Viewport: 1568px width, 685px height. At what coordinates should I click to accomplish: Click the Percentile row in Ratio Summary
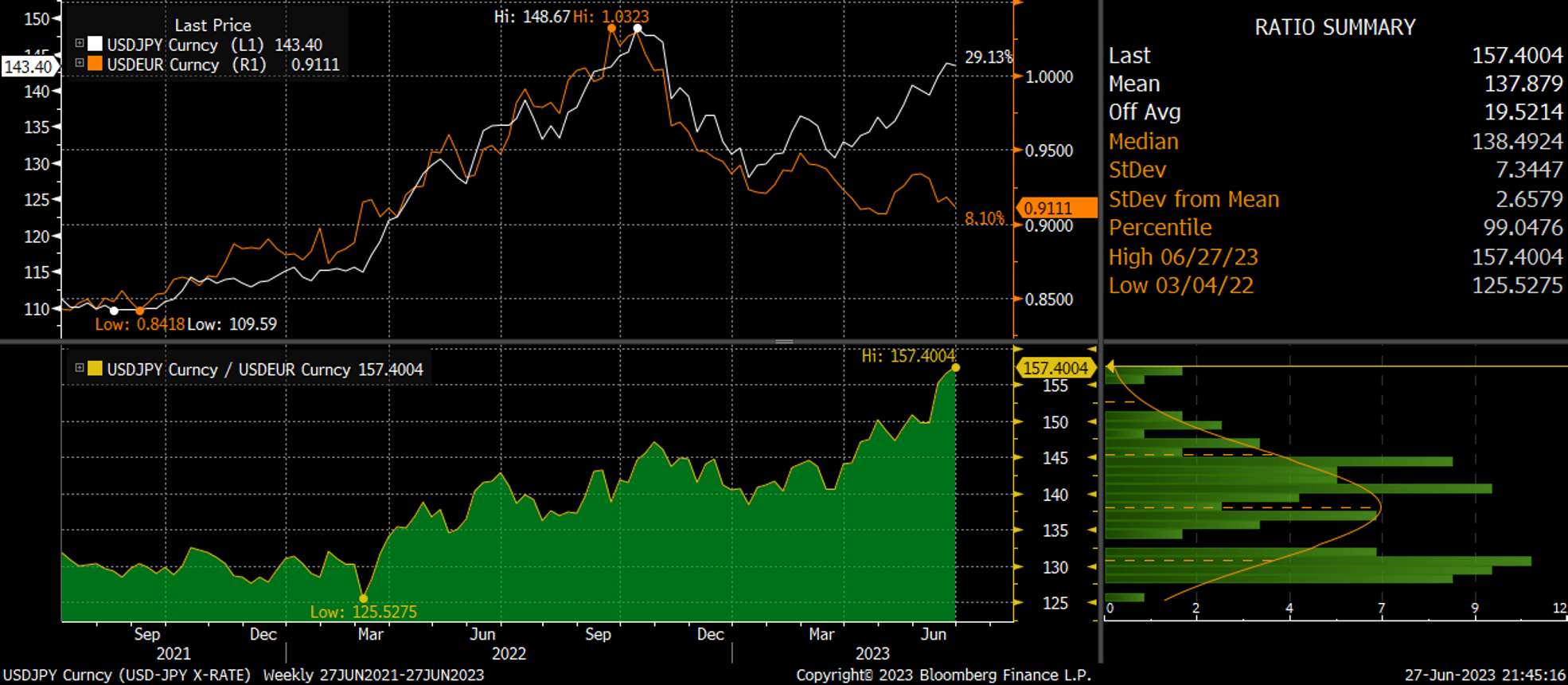click(x=1335, y=228)
